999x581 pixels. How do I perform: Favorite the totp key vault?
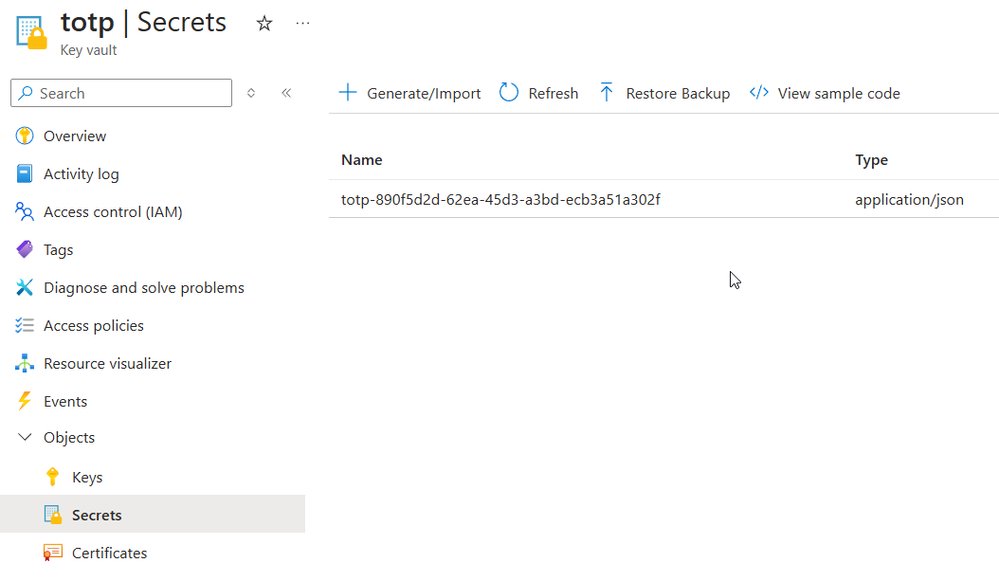click(x=264, y=22)
